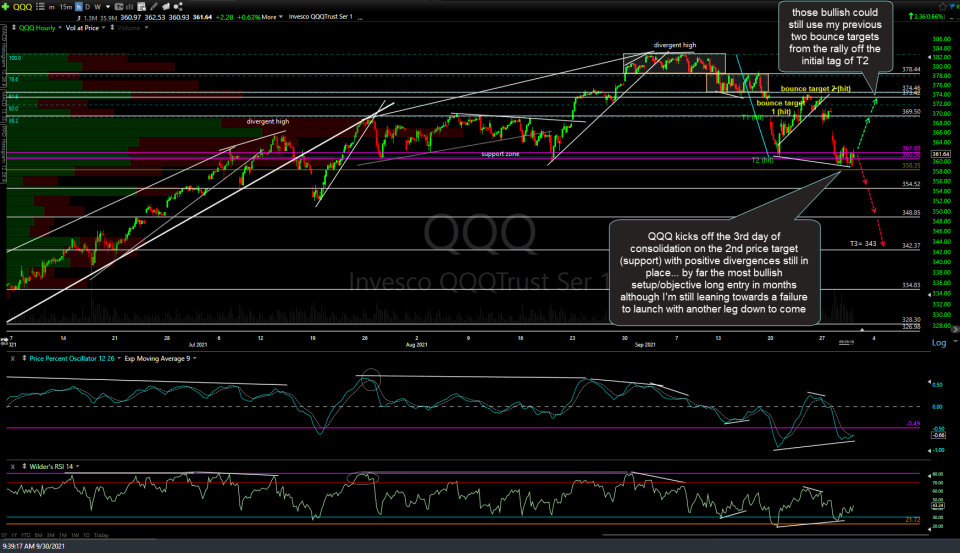Click the right chevron scroll arrow

[954, 329]
